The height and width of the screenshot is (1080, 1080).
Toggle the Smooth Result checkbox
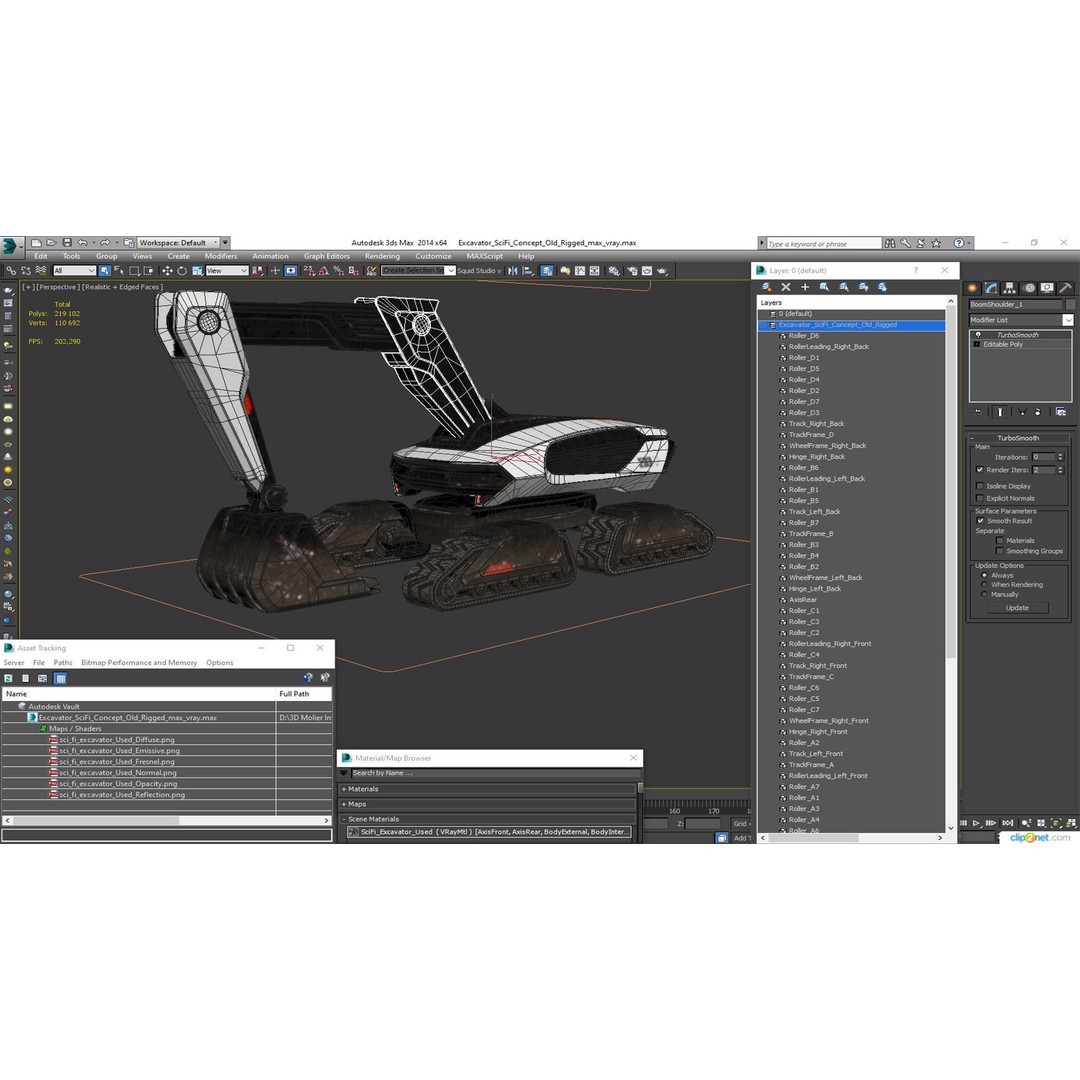(x=980, y=521)
